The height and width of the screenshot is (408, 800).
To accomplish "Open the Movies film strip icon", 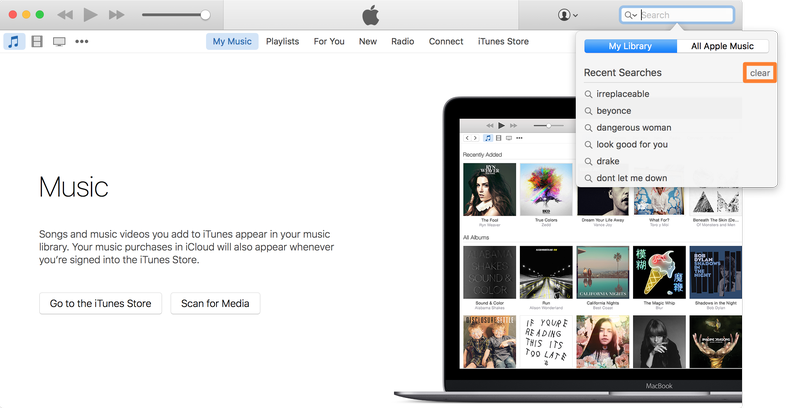I will [x=37, y=41].
